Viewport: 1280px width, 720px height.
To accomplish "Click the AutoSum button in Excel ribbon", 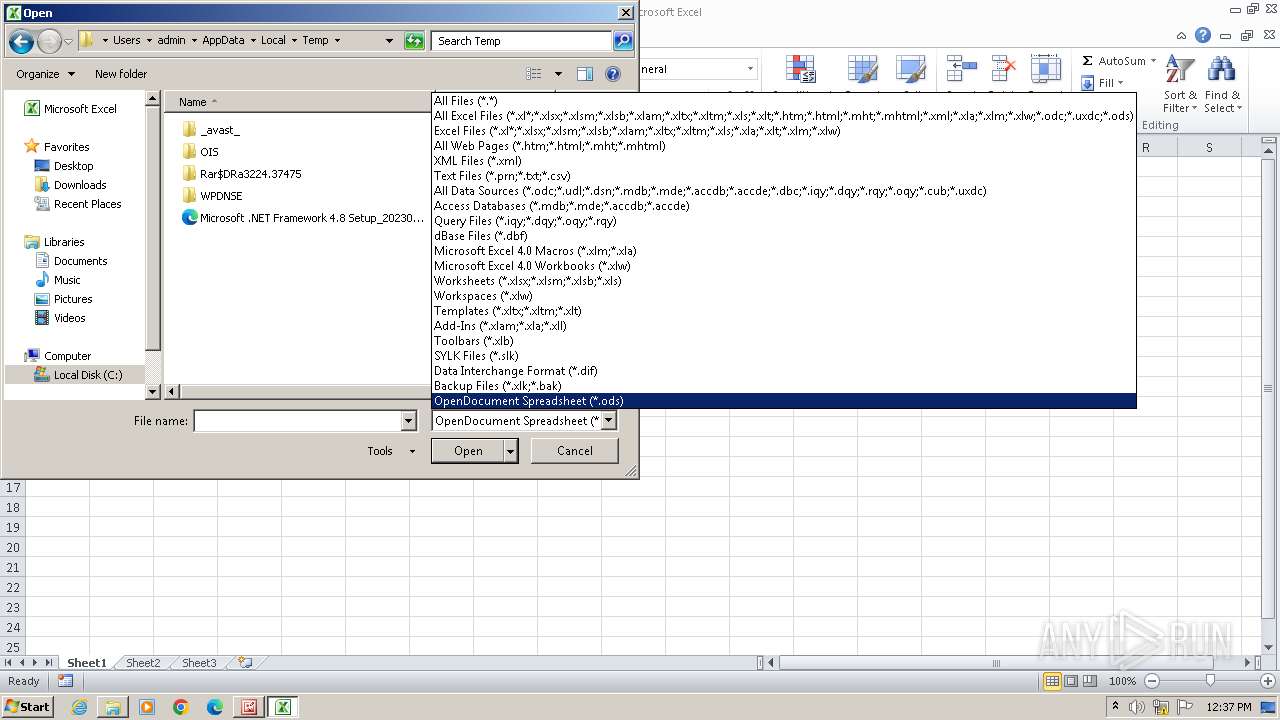I will (1112, 61).
